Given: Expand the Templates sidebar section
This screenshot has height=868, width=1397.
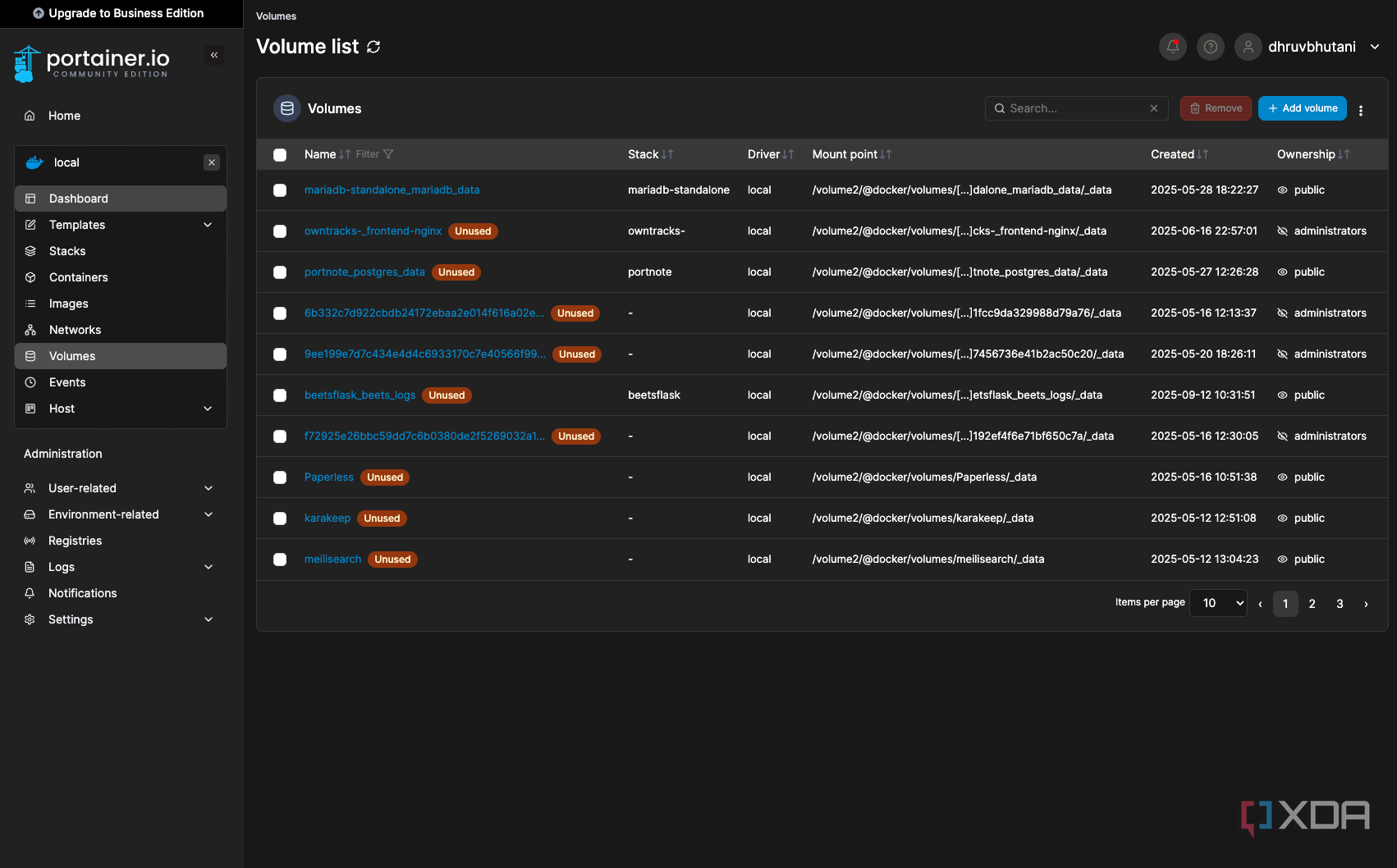Looking at the screenshot, I should tap(208, 225).
